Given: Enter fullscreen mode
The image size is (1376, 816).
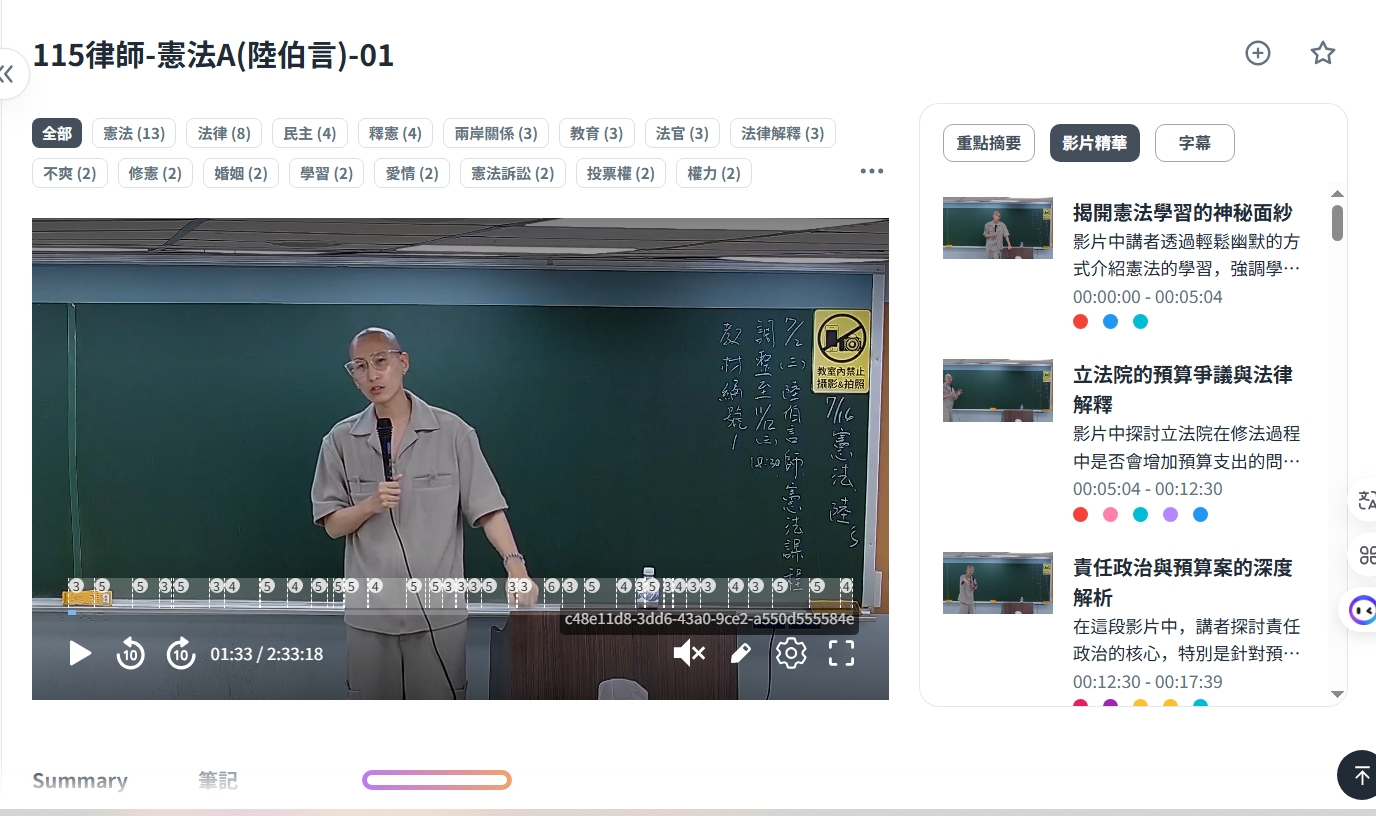Looking at the screenshot, I should (842, 654).
